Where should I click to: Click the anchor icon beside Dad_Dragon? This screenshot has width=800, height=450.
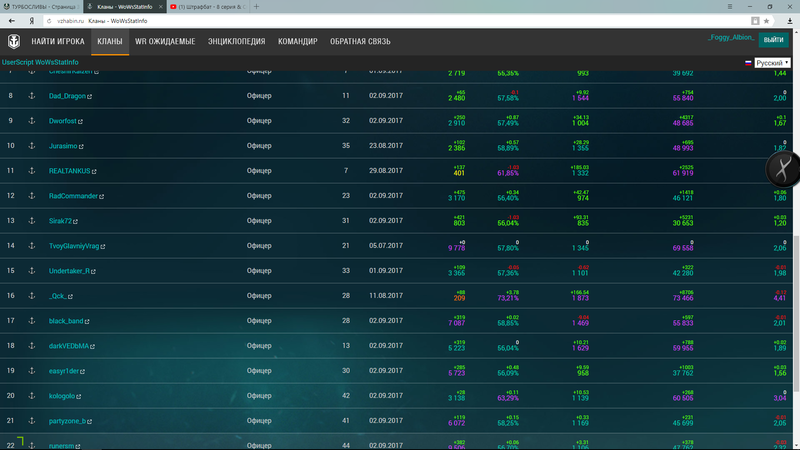click(31, 96)
